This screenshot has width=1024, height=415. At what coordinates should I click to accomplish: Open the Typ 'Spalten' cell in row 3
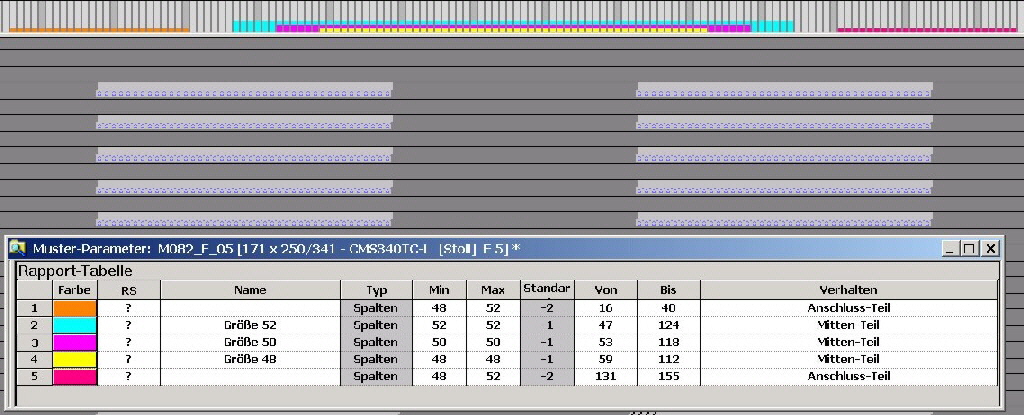tap(376, 342)
